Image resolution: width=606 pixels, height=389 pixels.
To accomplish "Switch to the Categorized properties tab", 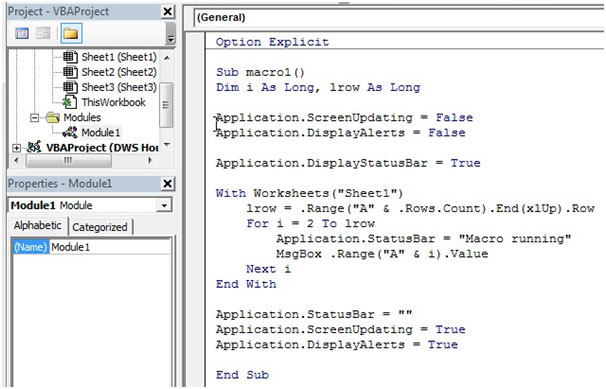I will [x=100, y=227].
